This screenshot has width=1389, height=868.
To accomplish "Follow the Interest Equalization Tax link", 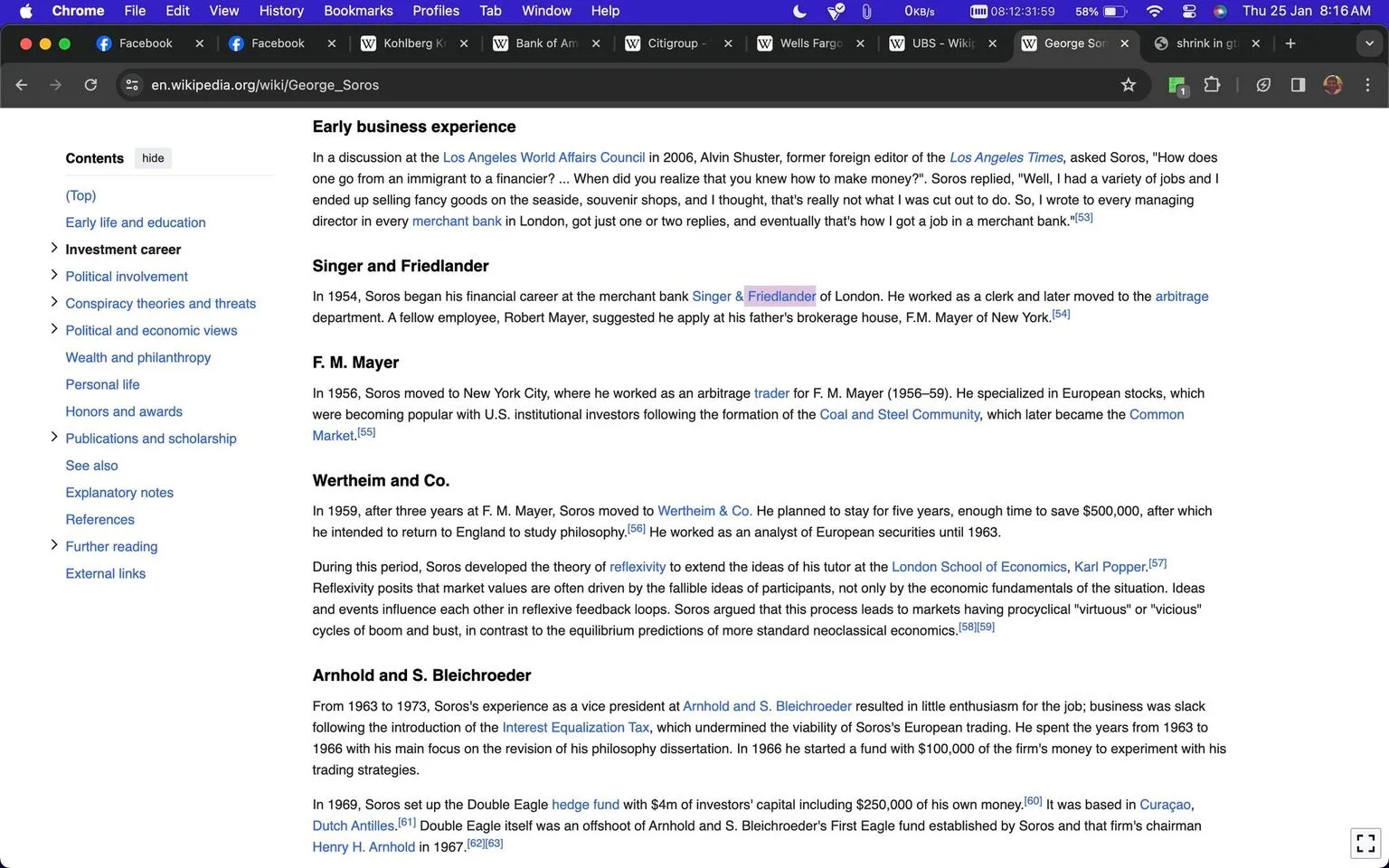I will coord(576,728).
